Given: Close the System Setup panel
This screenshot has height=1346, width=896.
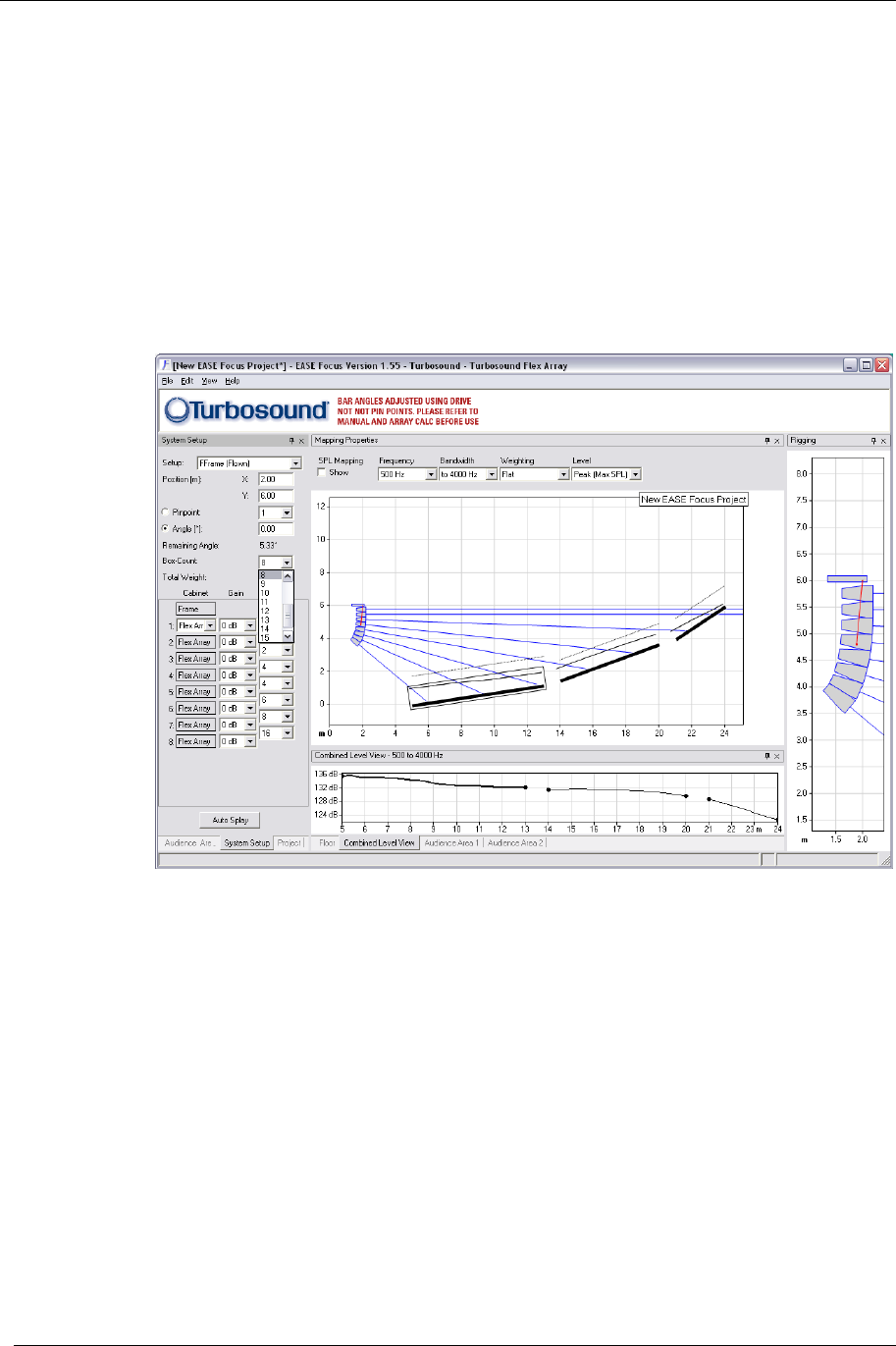Looking at the screenshot, I should click(x=302, y=441).
